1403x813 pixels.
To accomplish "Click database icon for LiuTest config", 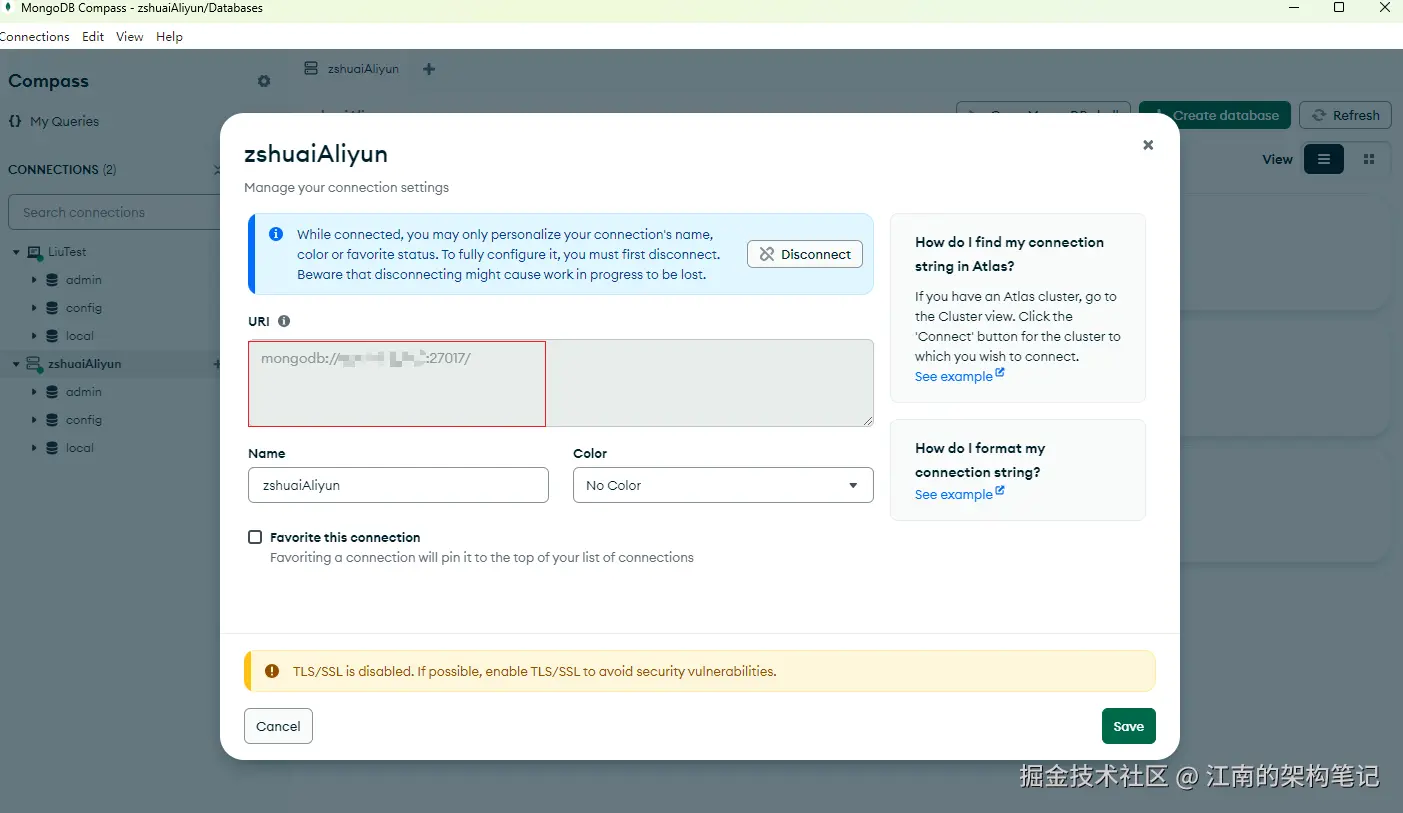I will click(52, 308).
